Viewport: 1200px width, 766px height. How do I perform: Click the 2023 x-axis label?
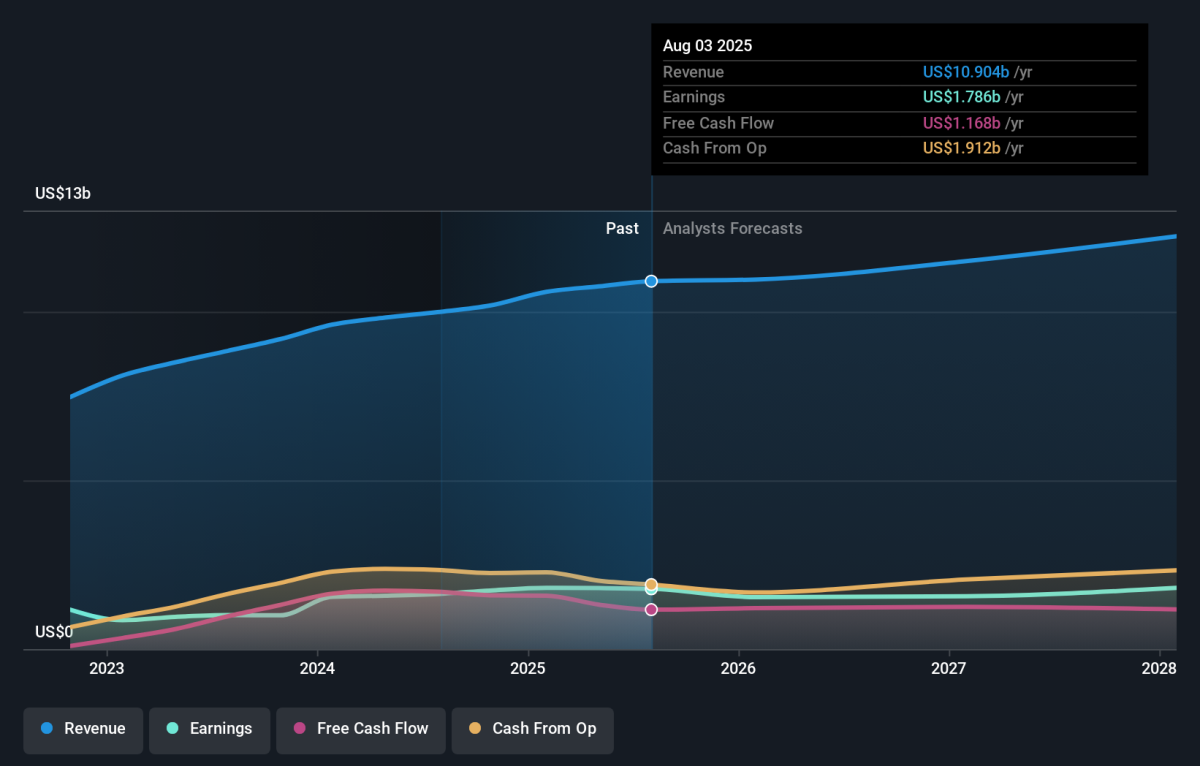(107, 668)
